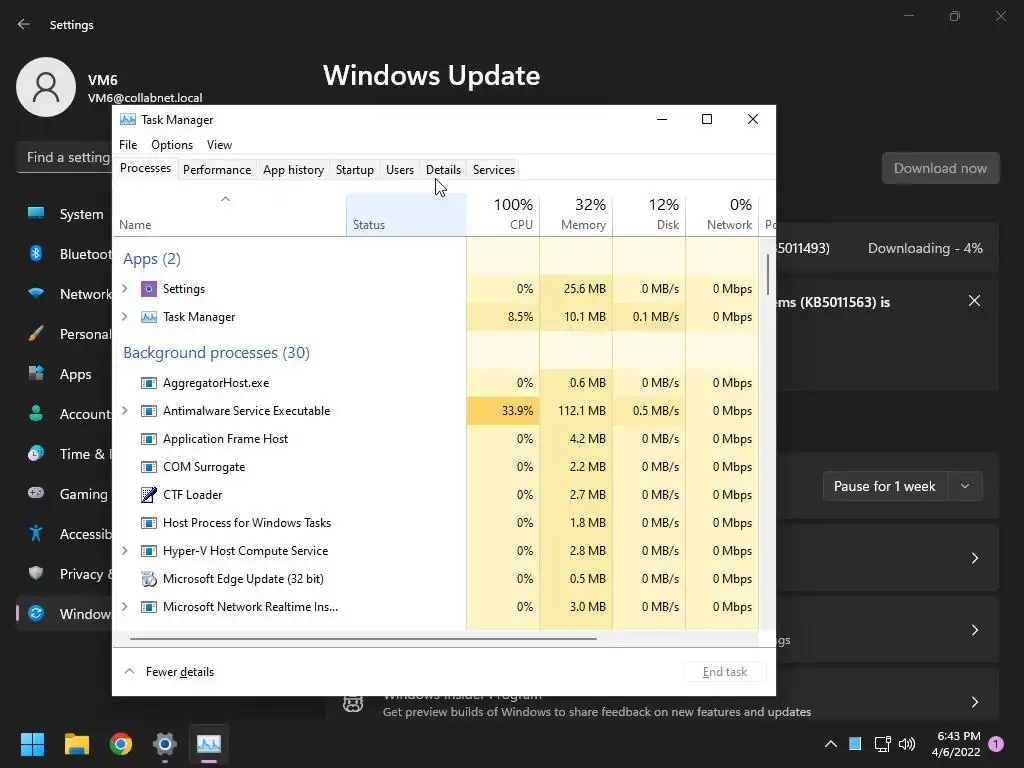The image size is (1024, 768).
Task: Select the Application Frame Host row
Action: point(436,439)
